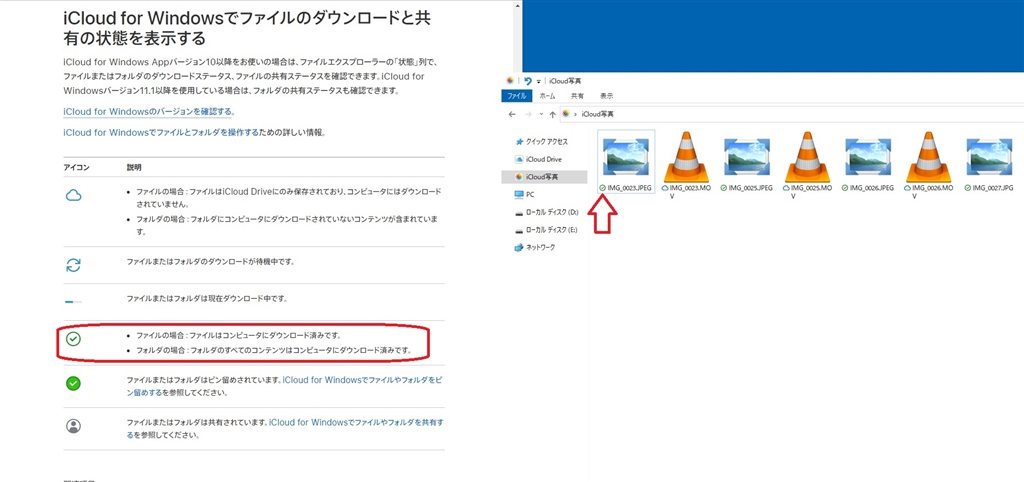Click the IMG_0027.JPG file name
Screen dimensions: 1024x482
coord(993,187)
